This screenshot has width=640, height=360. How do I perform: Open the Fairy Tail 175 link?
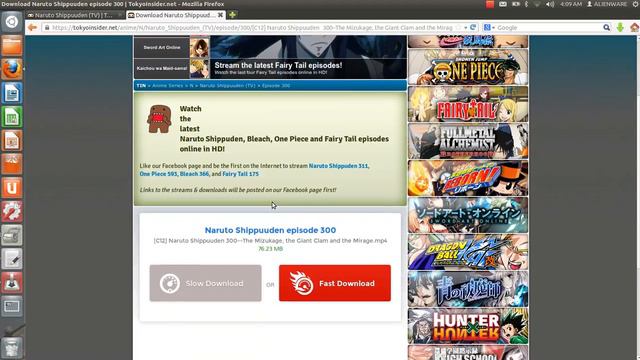[240, 174]
